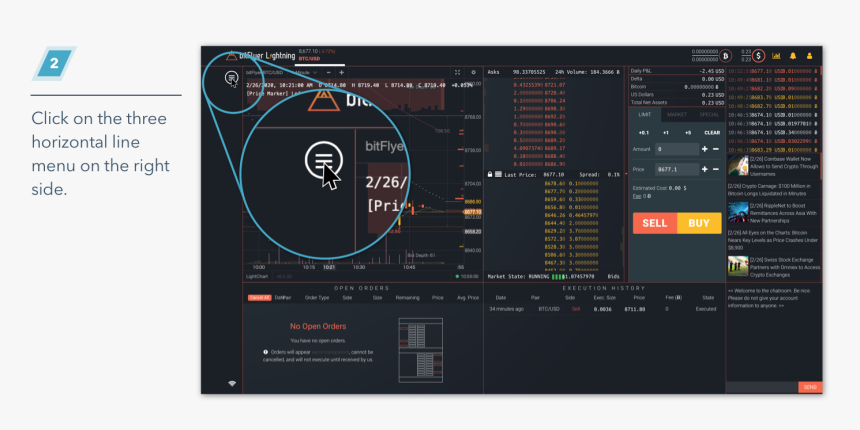Open chart settings gear
The width and height of the screenshot is (860, 430).
point(473,72)
